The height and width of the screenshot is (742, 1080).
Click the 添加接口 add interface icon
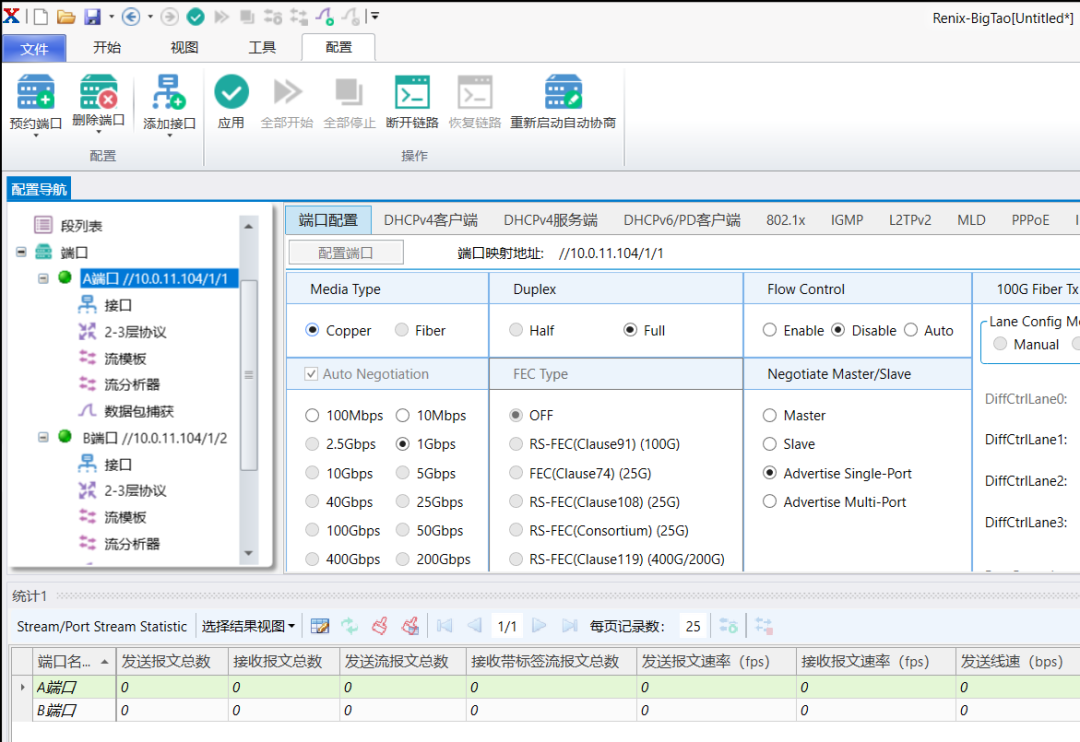[x=169, y=93]
